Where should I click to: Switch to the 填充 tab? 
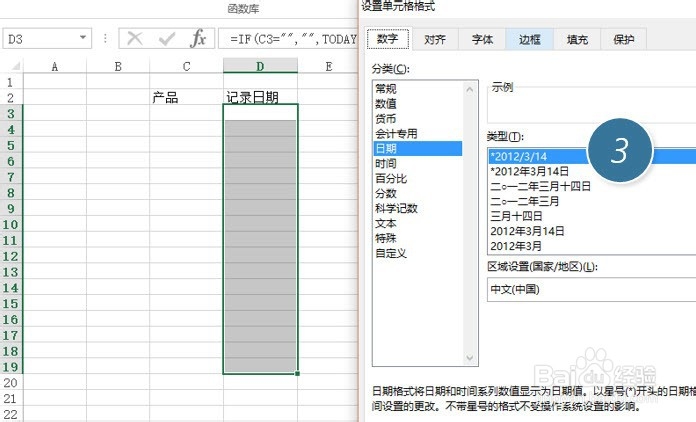pos(577,39)
